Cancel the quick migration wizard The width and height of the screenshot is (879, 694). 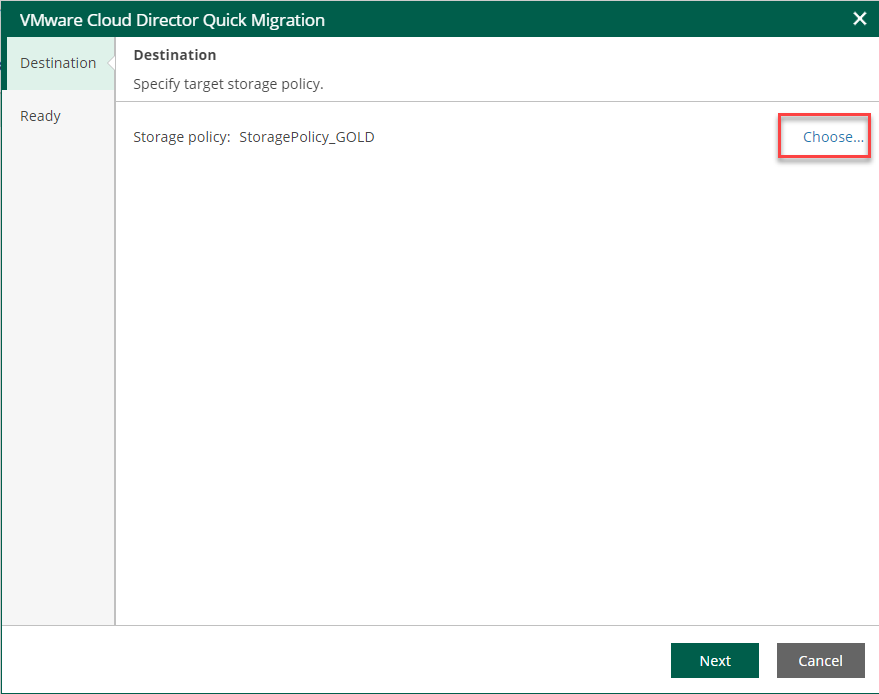(820, 660)
